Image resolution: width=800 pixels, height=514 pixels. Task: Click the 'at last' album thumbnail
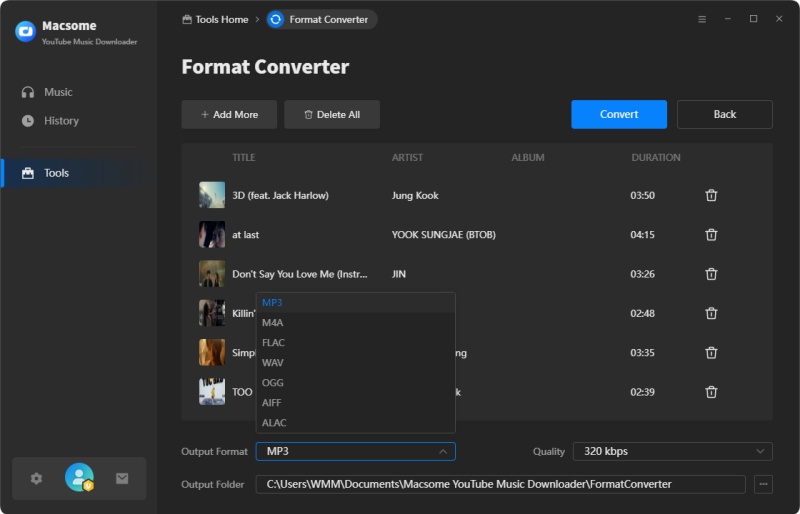point(212,234)
